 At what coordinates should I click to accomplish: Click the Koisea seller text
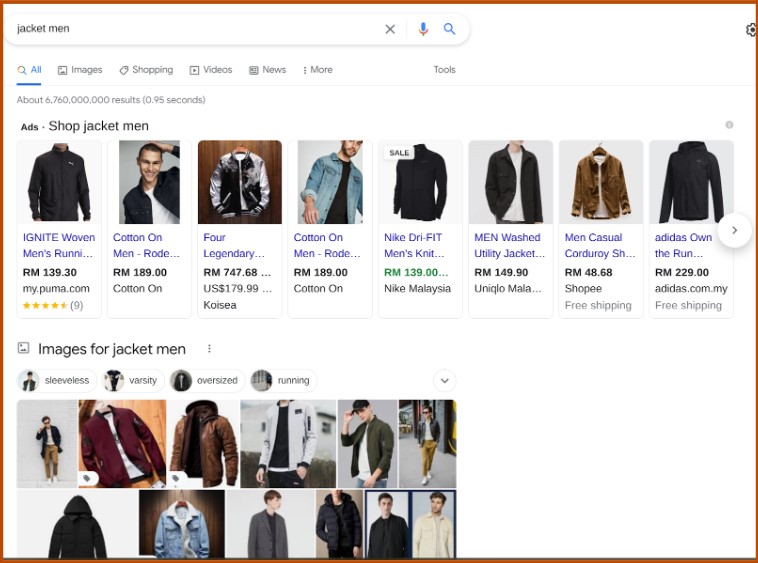pyautogui.click(x=220, y=305)
